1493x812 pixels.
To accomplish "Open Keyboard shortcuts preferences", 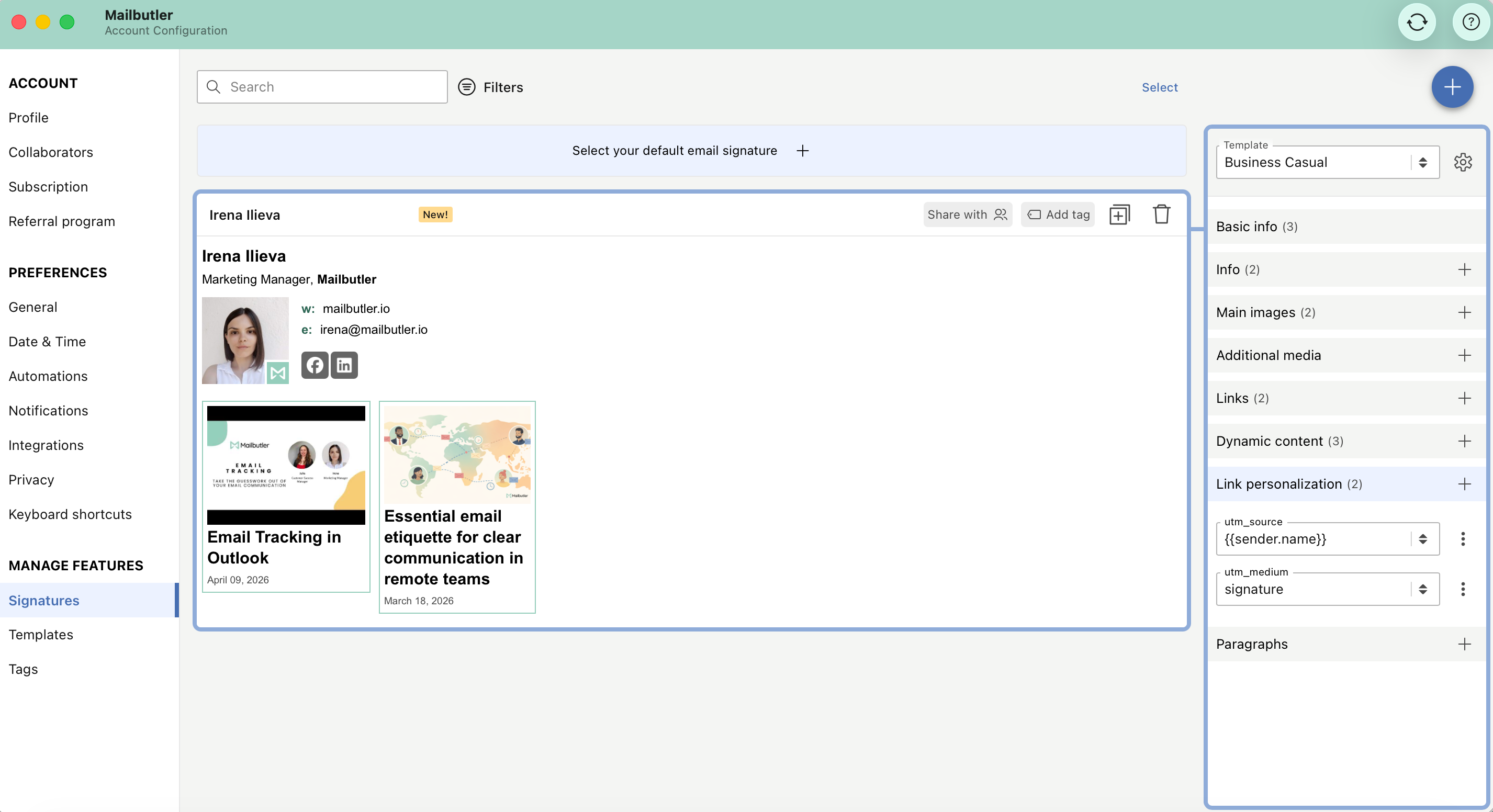I will (70, 514).
